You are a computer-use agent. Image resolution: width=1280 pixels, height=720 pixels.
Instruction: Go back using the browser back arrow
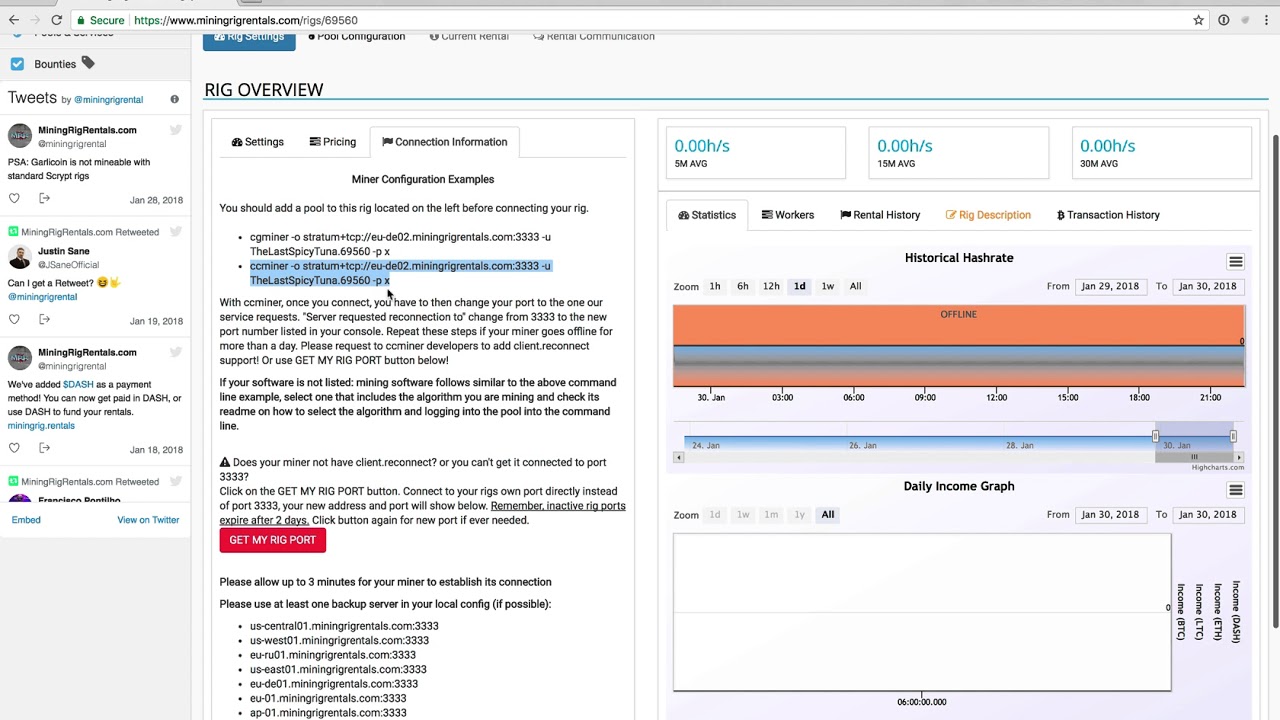14,20
